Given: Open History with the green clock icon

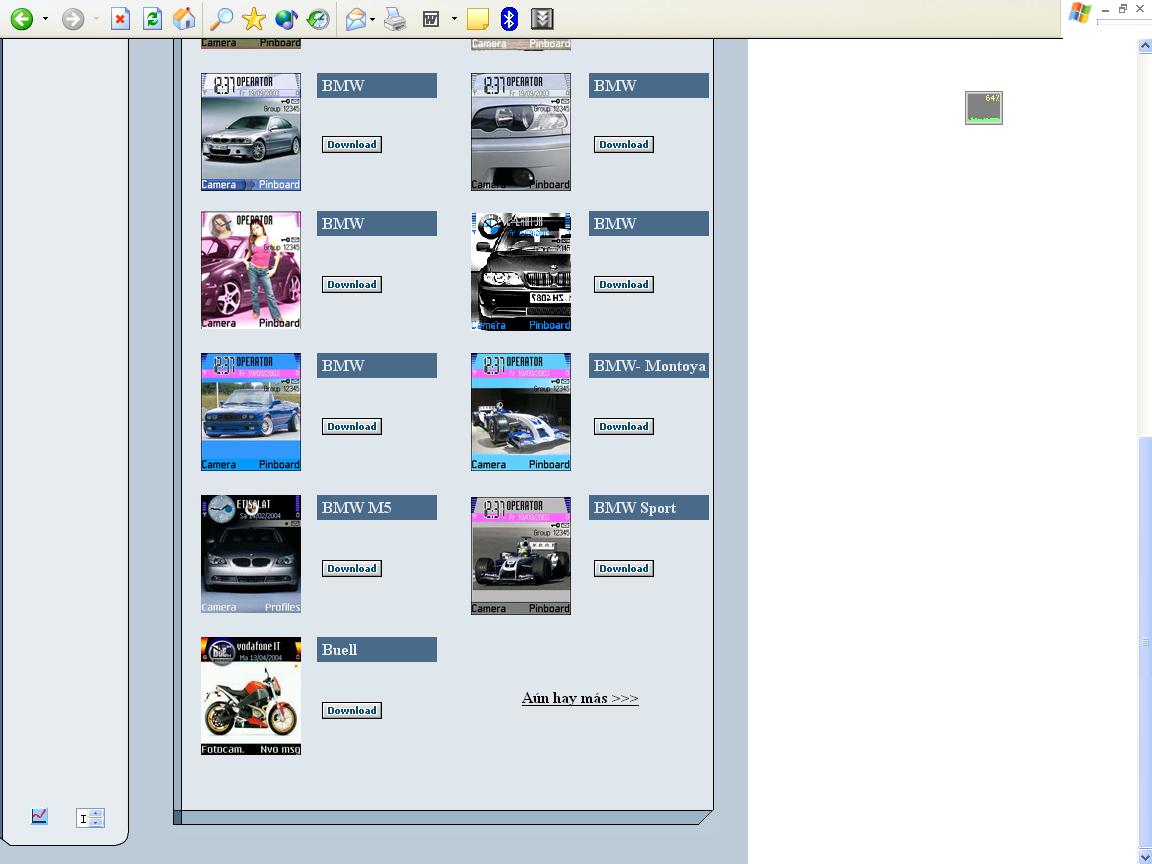Looking at the screenshot, I should [x=318, y=18].
